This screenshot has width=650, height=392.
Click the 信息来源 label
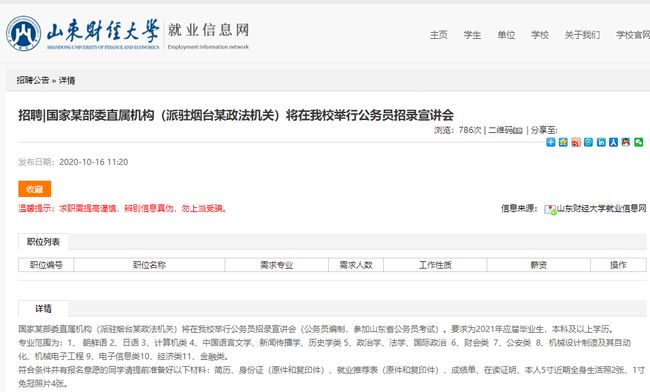519,208
